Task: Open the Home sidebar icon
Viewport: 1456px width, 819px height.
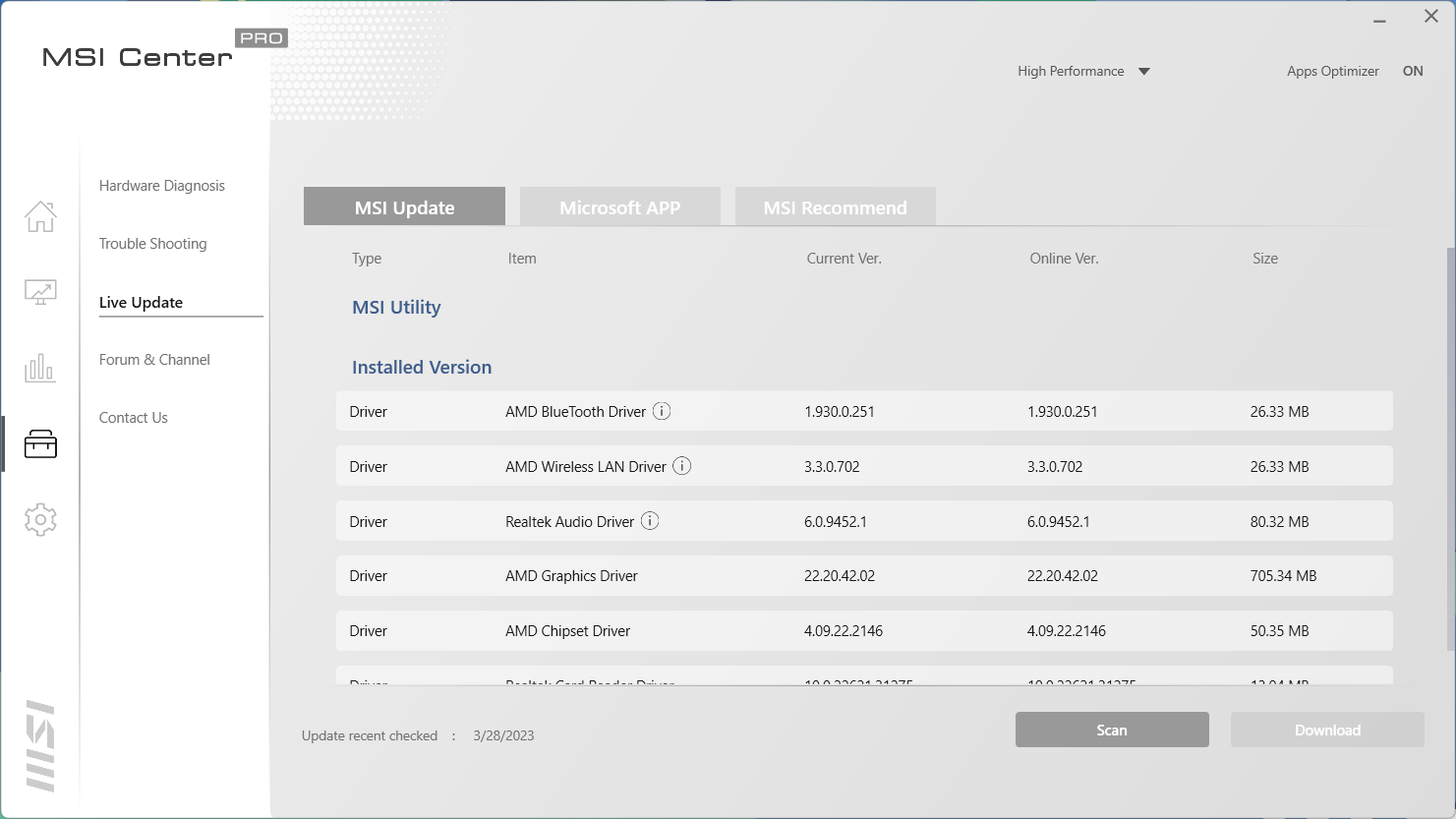Action: click(x=40, y=216)
